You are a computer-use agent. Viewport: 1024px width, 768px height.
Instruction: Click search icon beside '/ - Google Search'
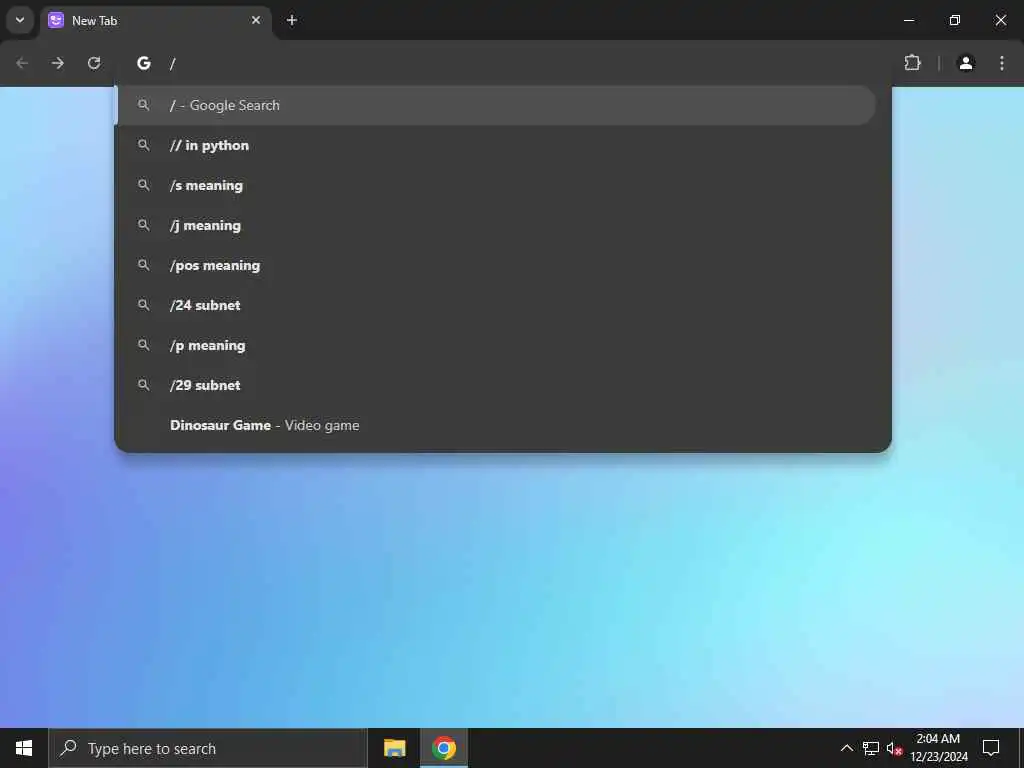click(144, 105)
